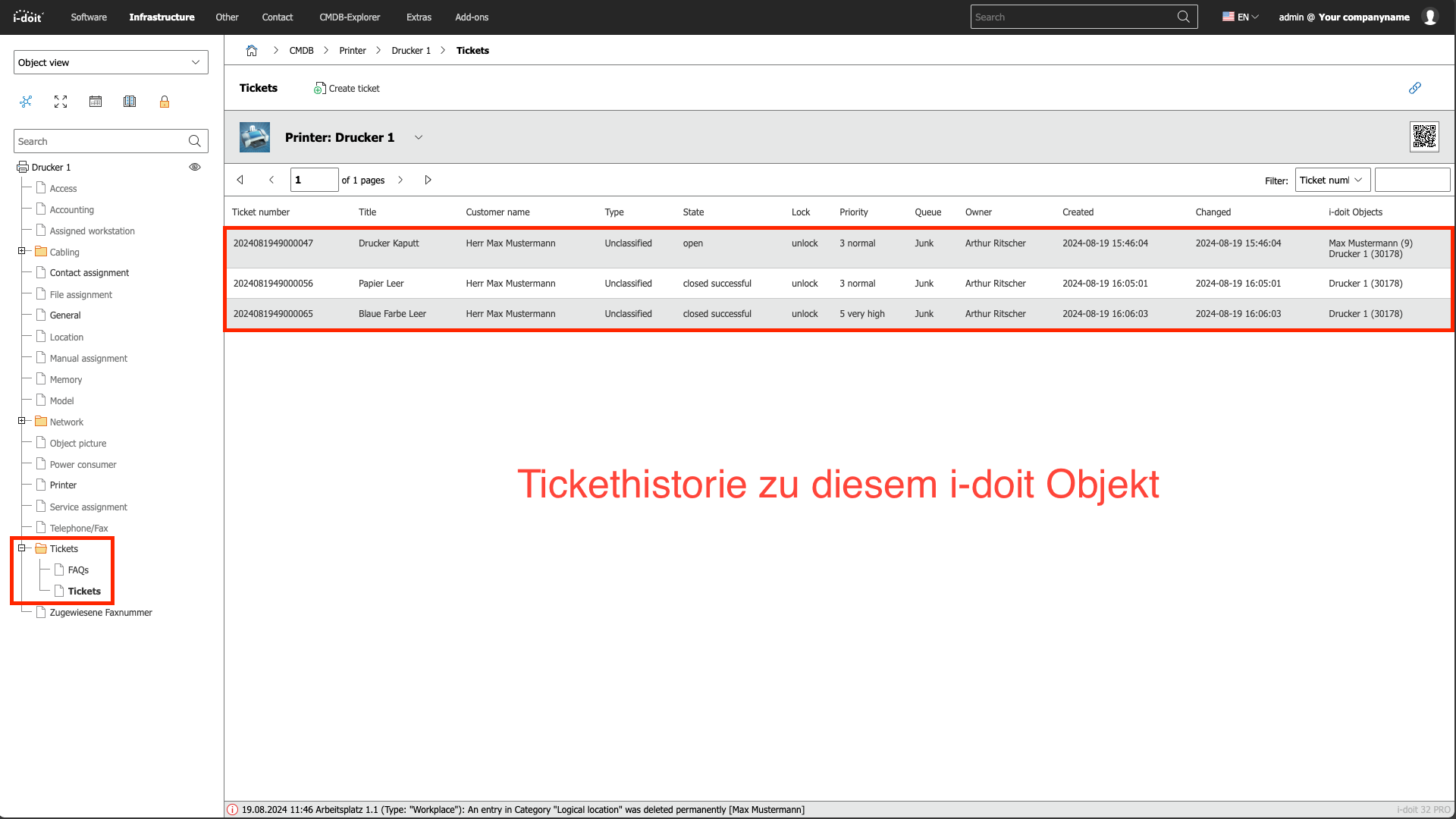
Task: Click the filter text input field
Action: tap(1412, 180)
